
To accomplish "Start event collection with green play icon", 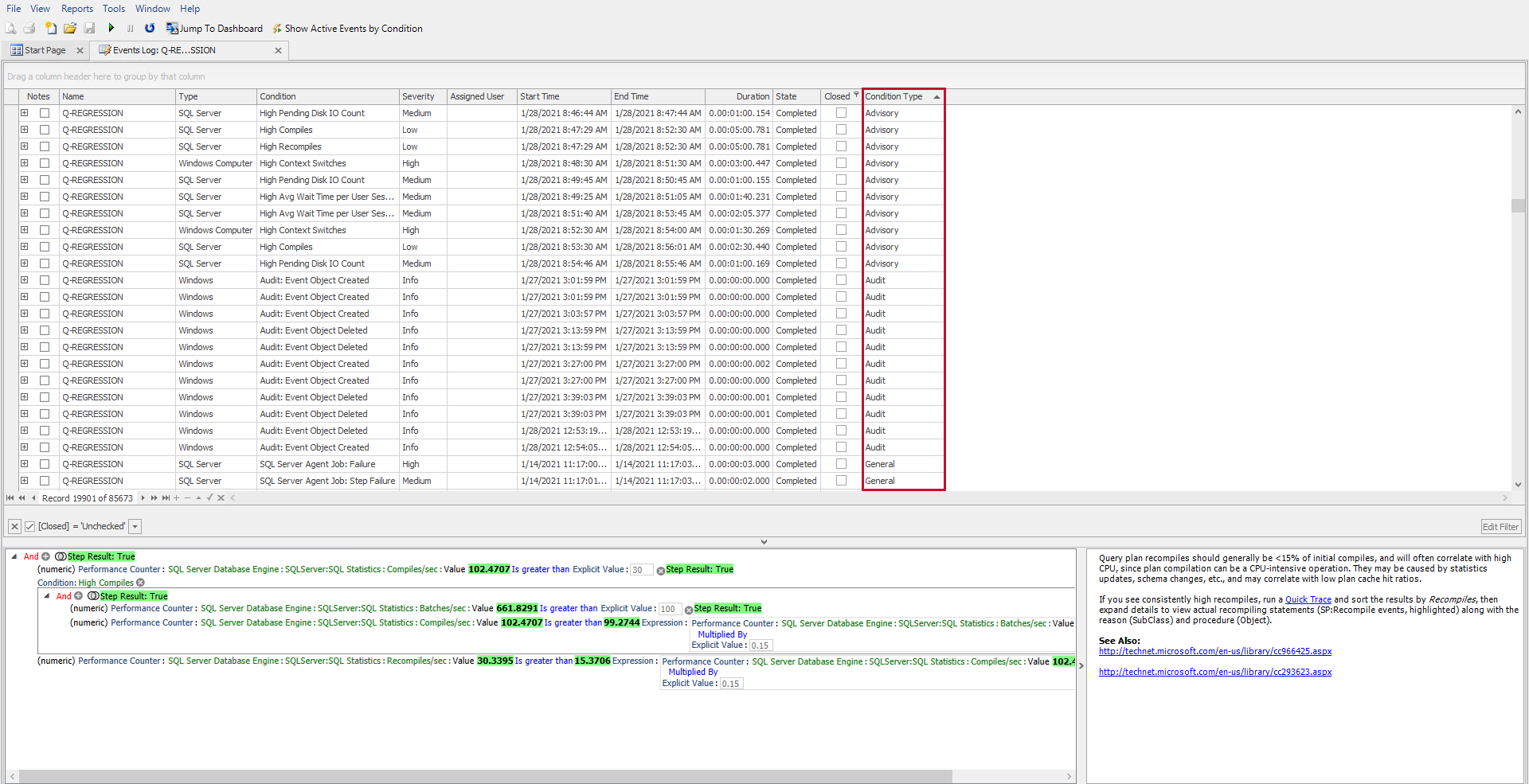I will click(x=111, y=28).
